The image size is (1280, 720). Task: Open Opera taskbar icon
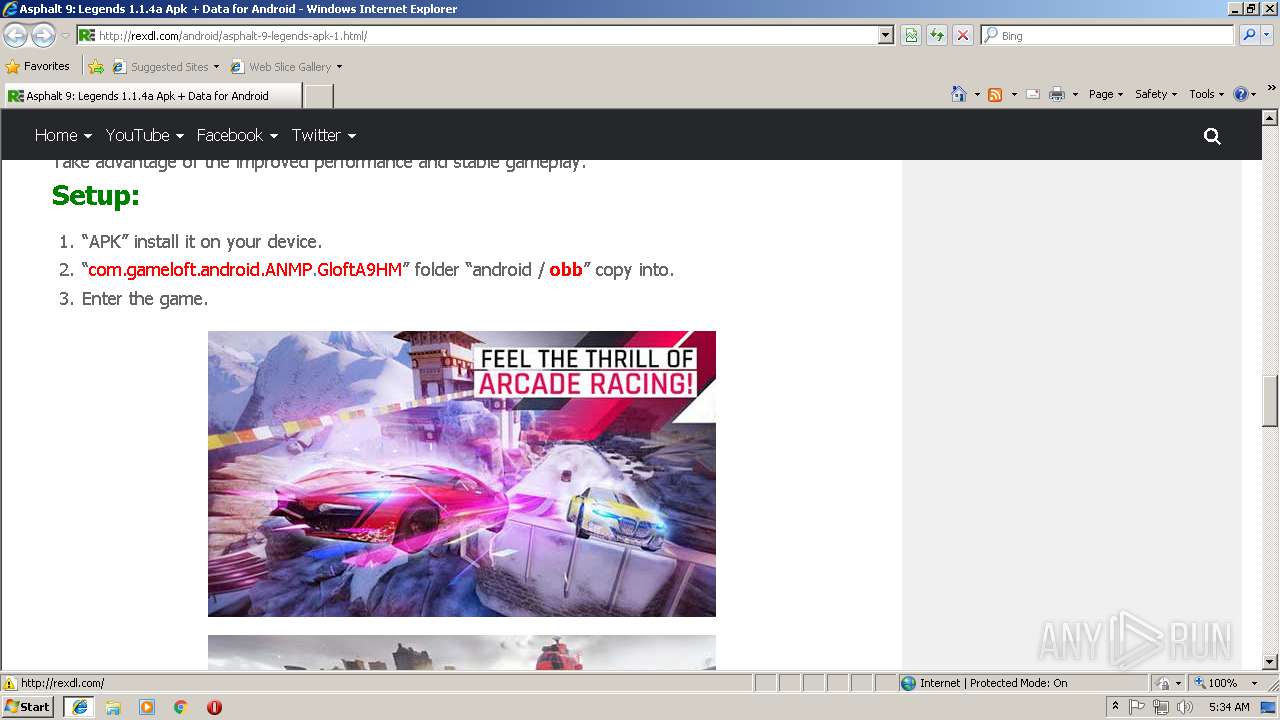pos(214,706)
